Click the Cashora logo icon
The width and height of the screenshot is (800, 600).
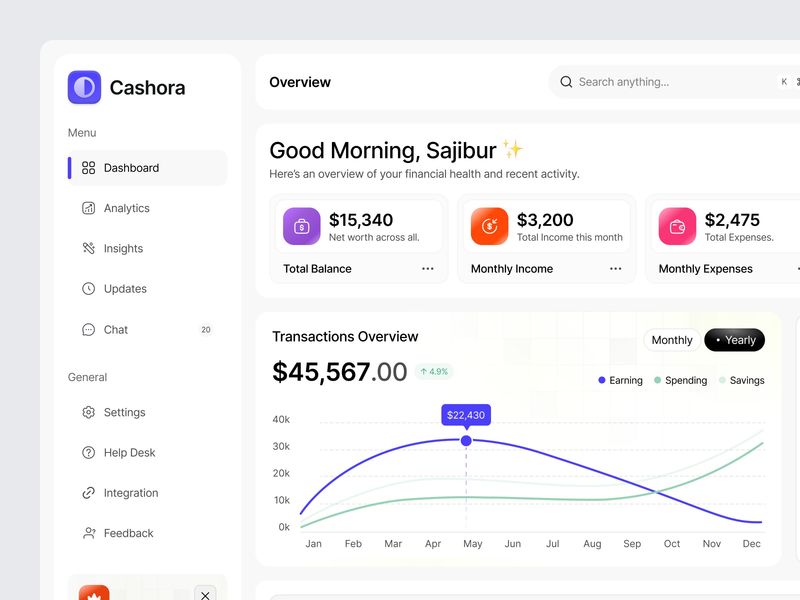84,87
